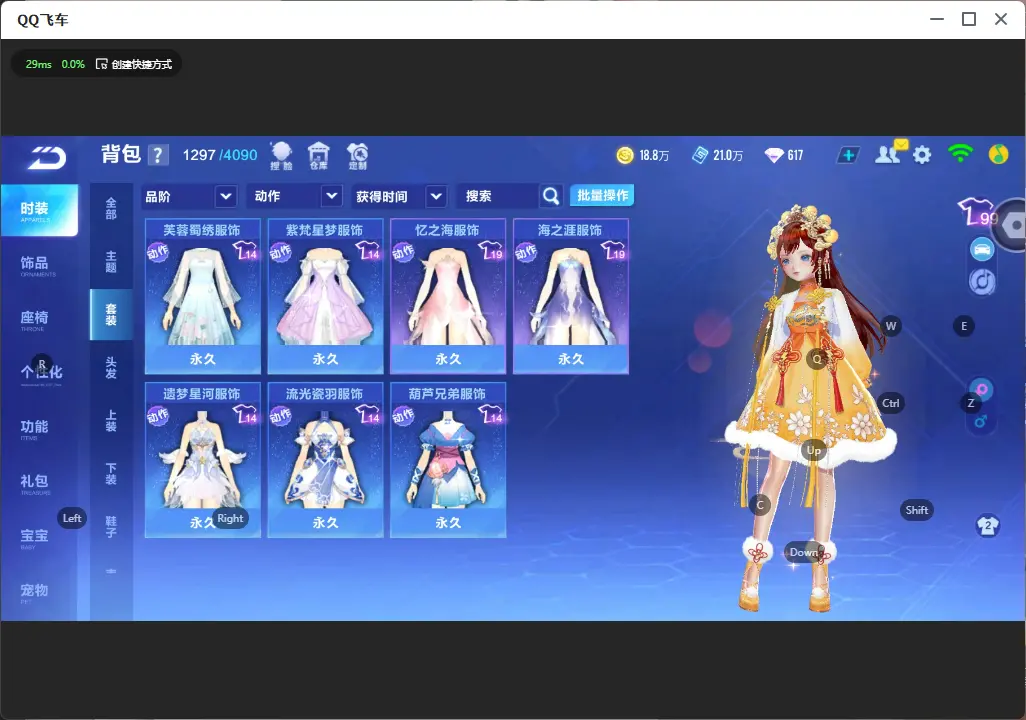Click the game logo back icon
Screen dimensions: 1026x720
[46, 158]
